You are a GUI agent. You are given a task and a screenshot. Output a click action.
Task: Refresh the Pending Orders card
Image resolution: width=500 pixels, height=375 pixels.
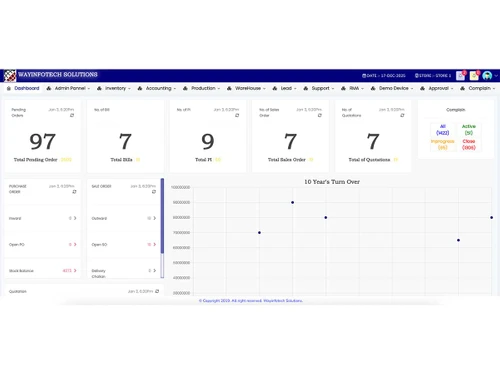pos(72,115)
